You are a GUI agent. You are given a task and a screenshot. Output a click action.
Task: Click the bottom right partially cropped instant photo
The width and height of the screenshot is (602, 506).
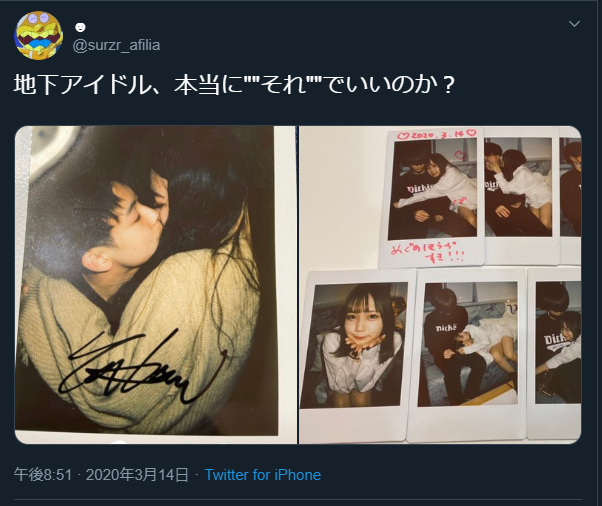555,352
